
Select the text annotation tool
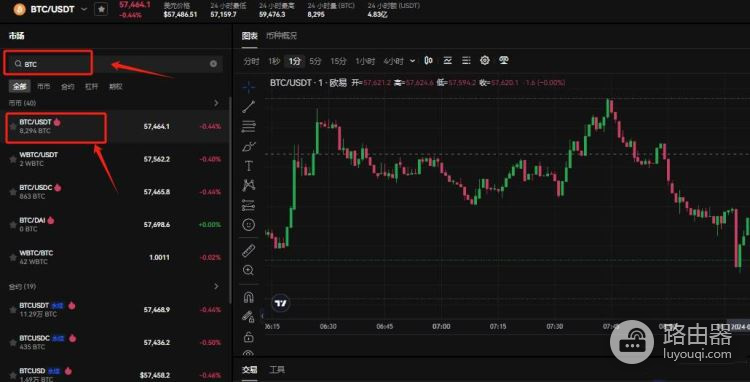(249, 166)
